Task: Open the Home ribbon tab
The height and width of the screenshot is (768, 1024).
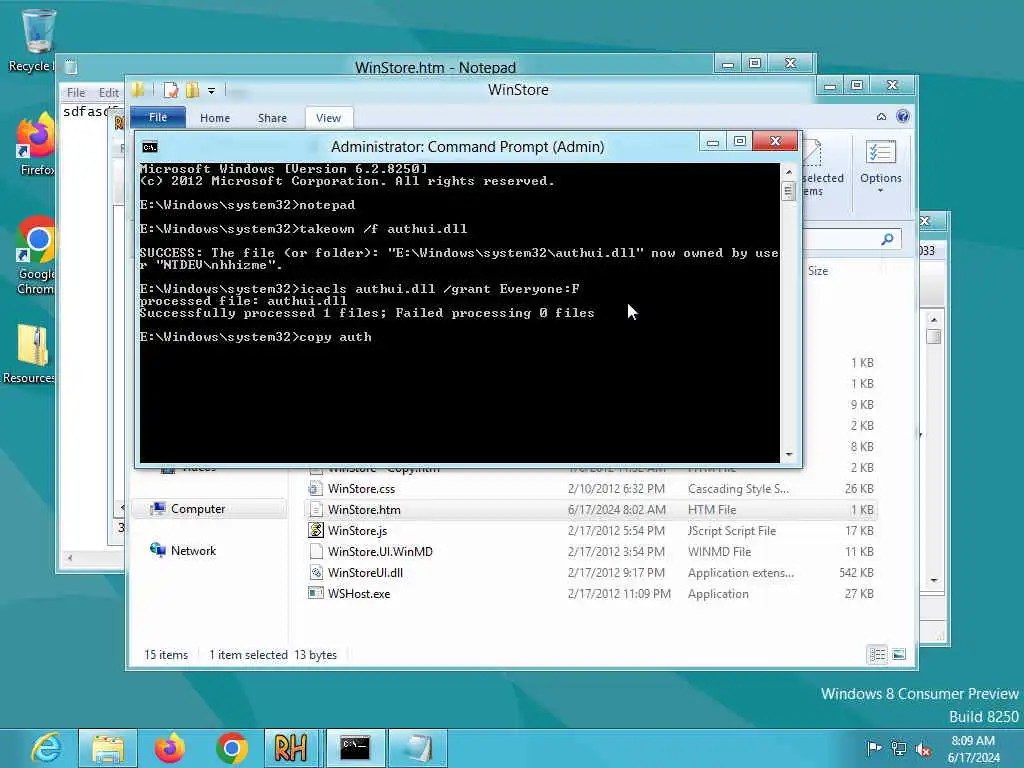Action: pyautogui.click(x=215, y=118)
